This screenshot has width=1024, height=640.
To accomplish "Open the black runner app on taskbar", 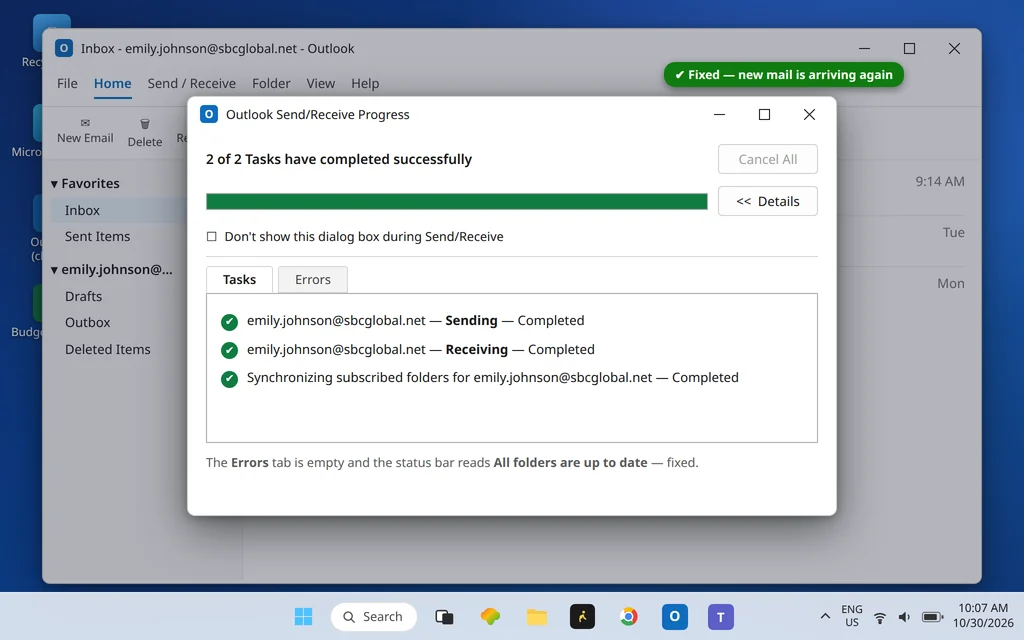I will click(x=583, y=616).
